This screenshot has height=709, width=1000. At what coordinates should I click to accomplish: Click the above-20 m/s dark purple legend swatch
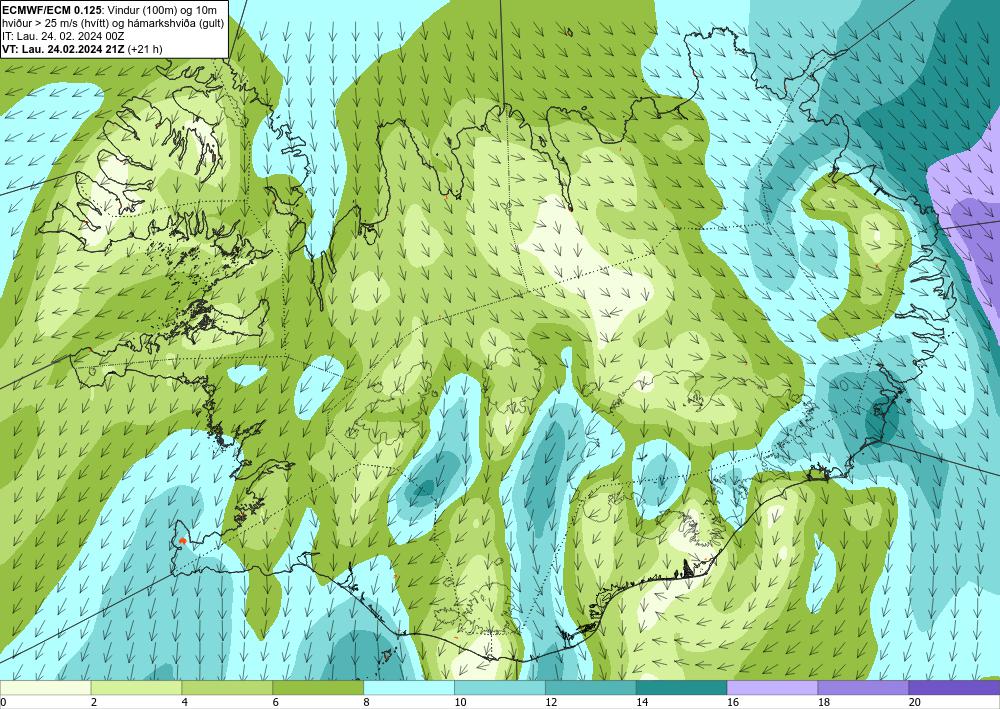click(954, 687)
